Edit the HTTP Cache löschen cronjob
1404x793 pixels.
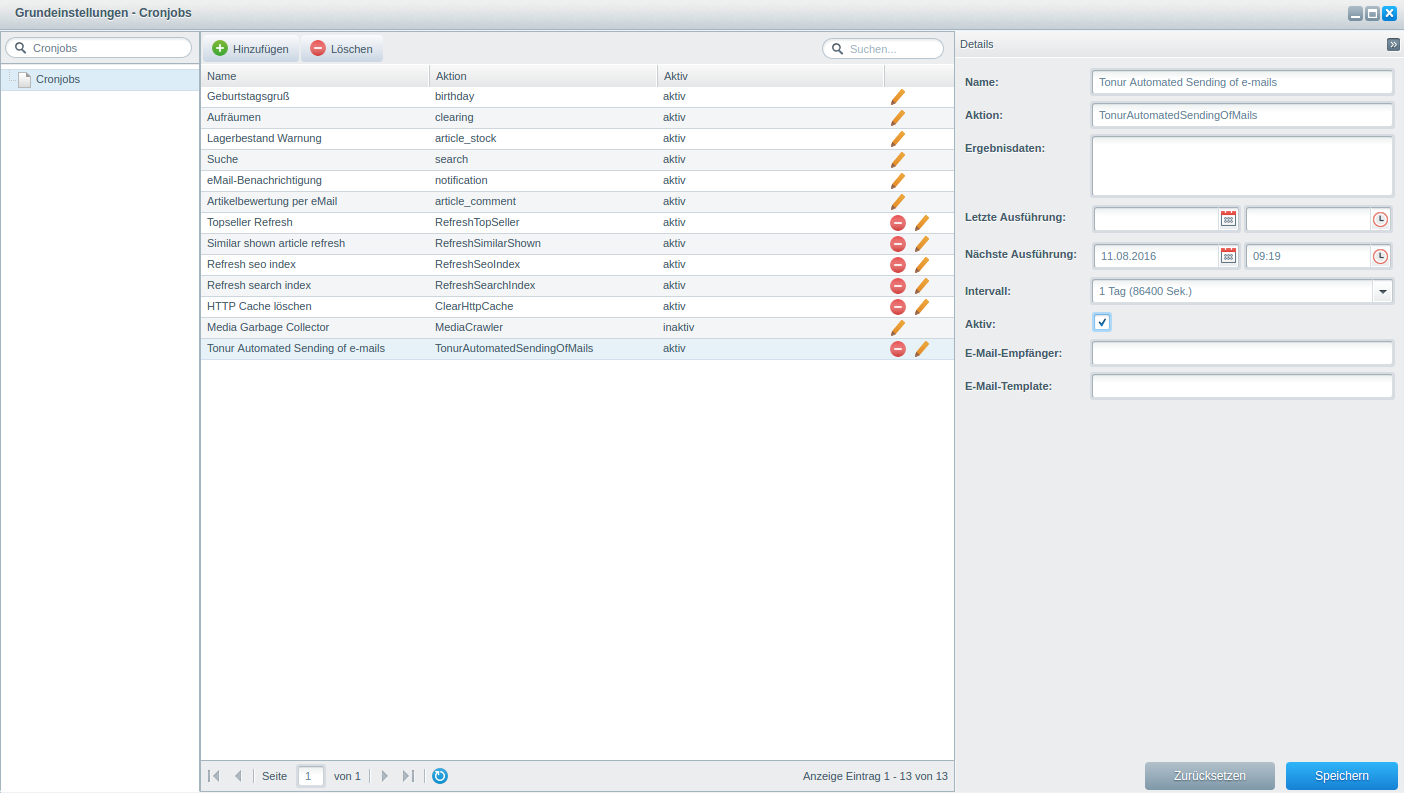(922, 307)
